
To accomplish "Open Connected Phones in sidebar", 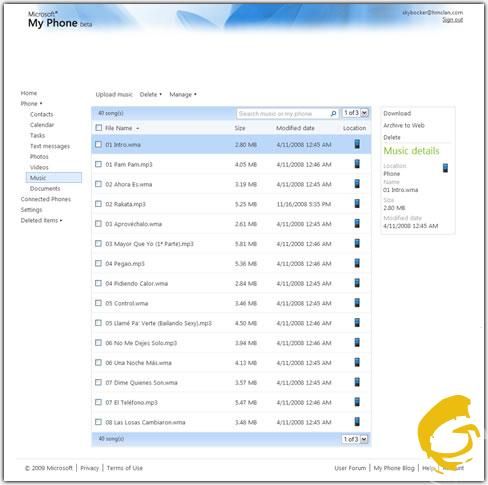I will (x=46, y=199).
